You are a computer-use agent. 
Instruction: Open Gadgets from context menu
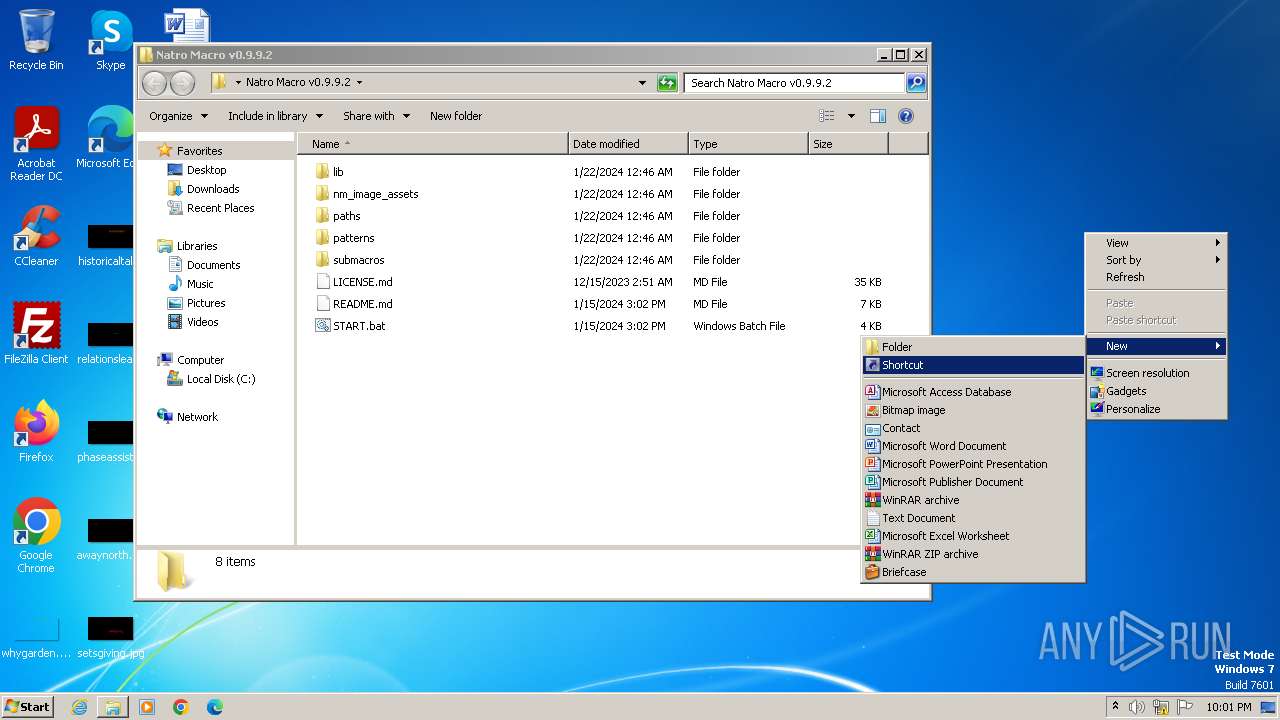tap(1156, 391)
